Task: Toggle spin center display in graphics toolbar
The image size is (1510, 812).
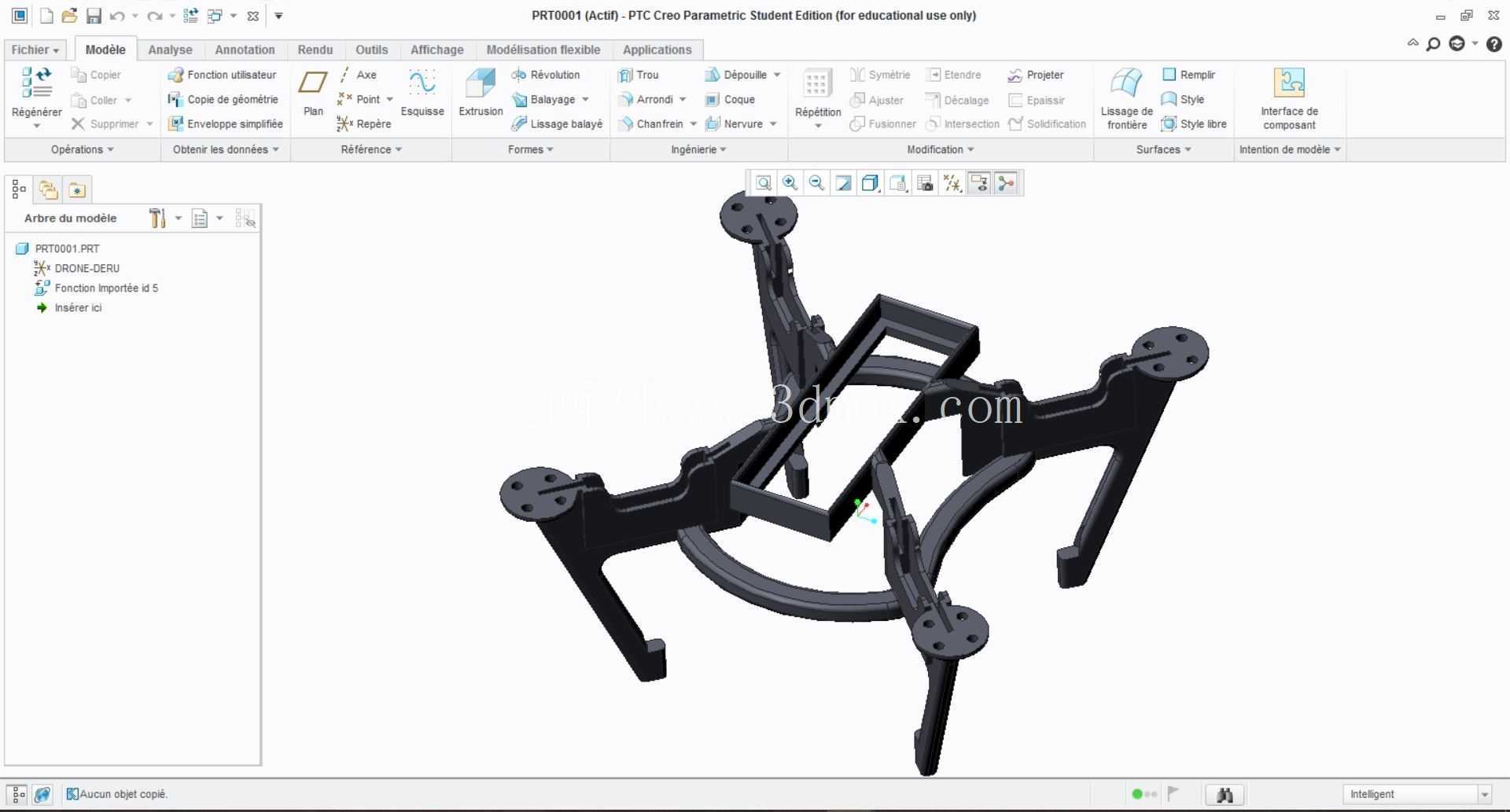Action: coord(1006,183)
